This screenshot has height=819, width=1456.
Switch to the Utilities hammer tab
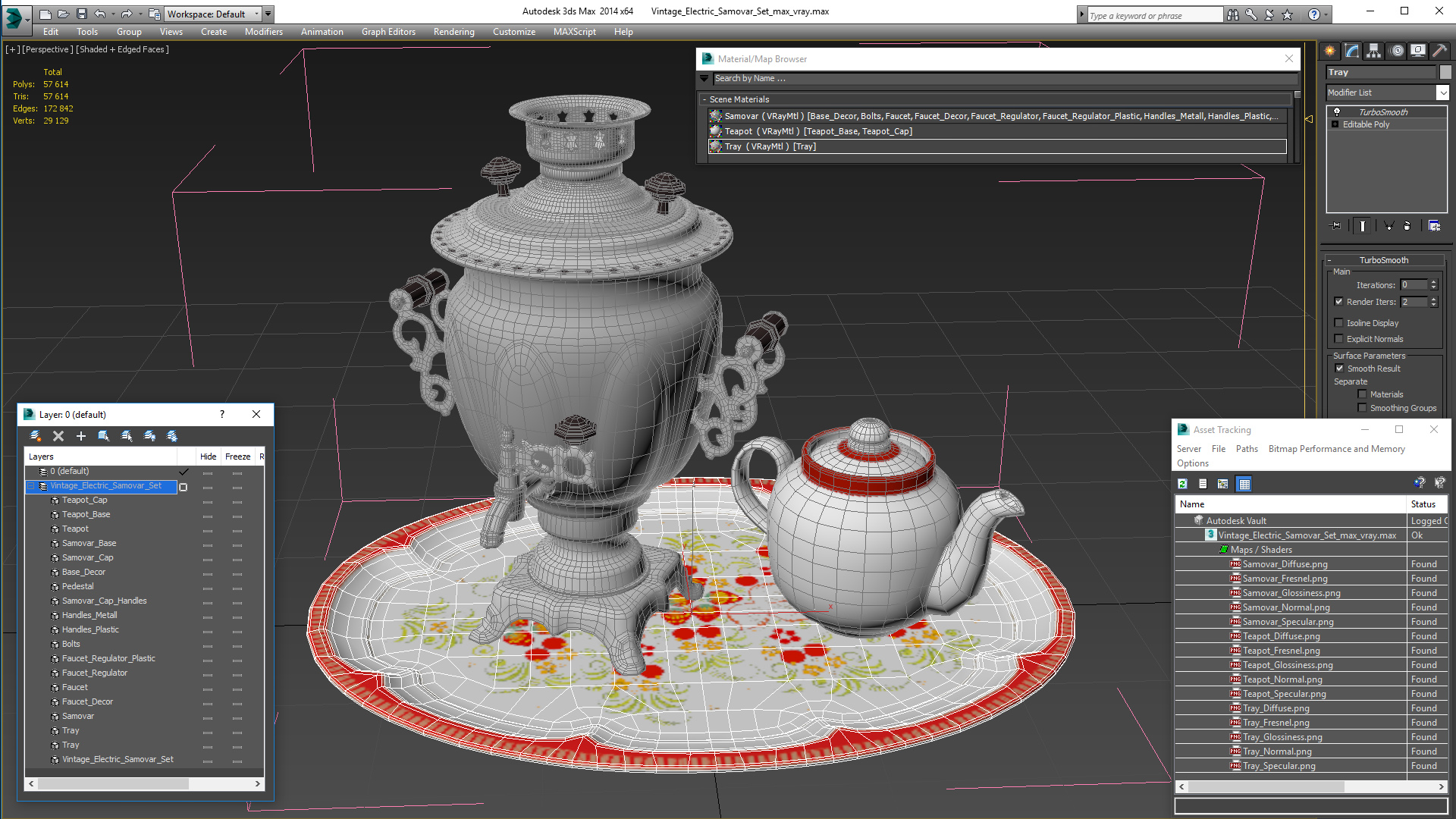tap(1439, 51)
